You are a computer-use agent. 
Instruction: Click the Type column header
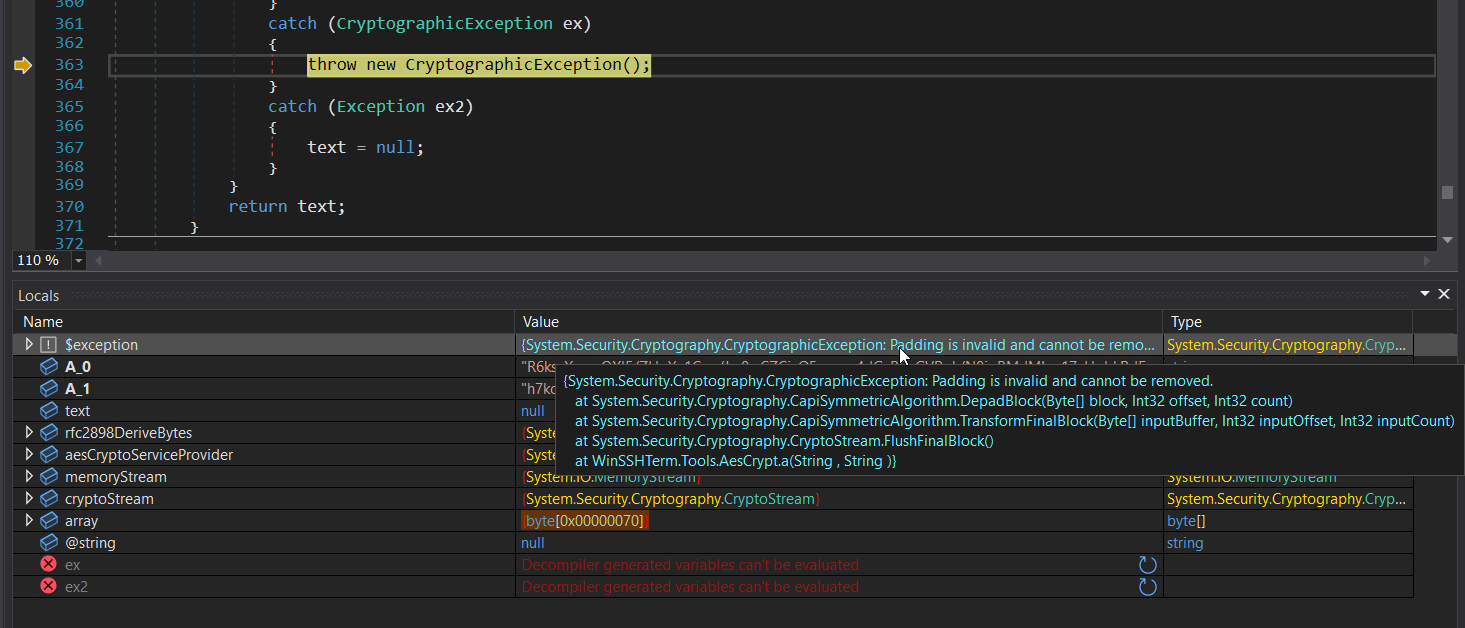click(1186, 322)
